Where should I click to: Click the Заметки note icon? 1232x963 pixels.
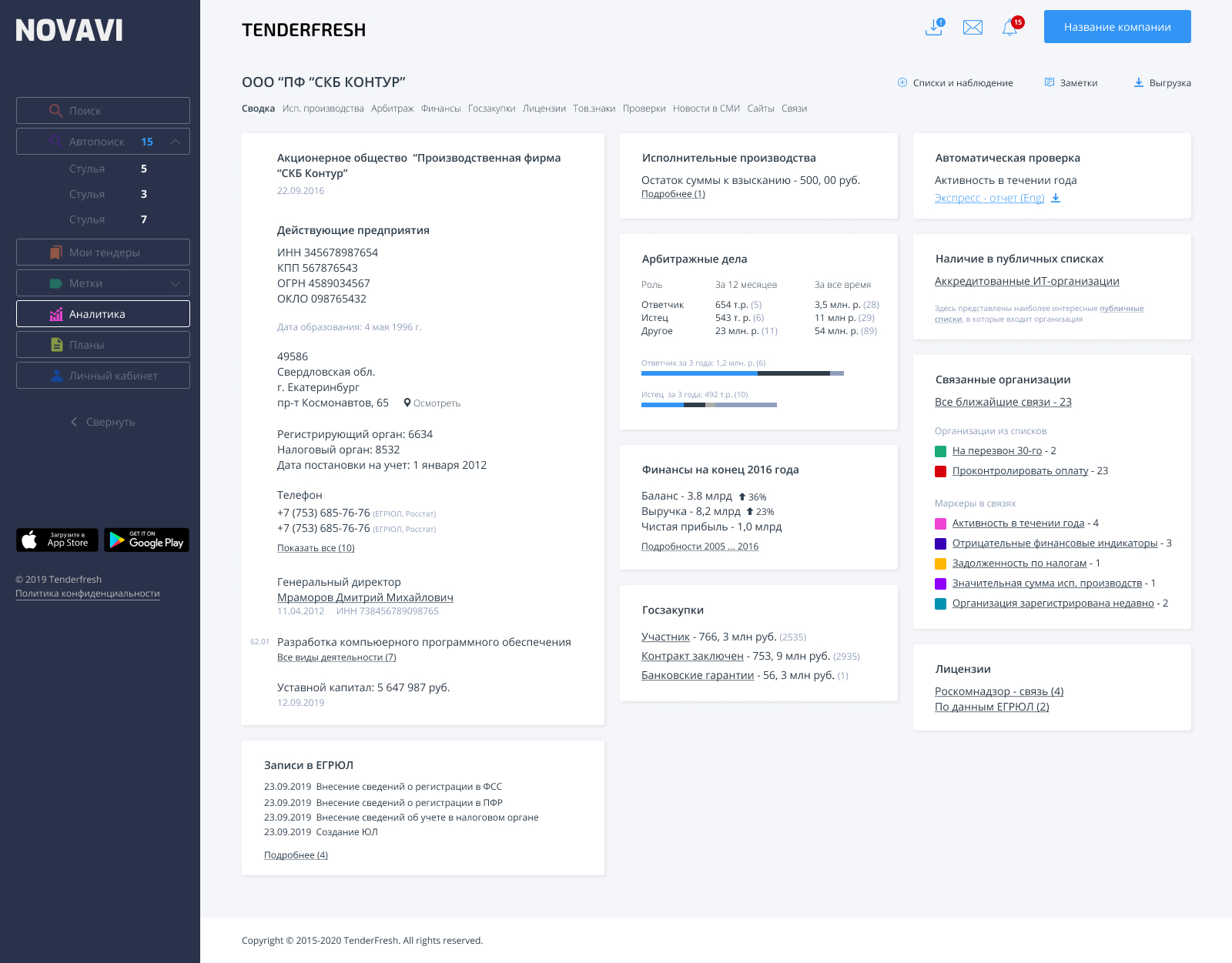click(1050, 82)
